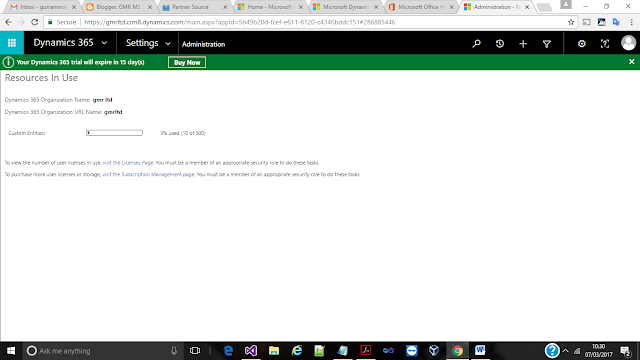Open the Chrome three-dot menu

[x=631, y=22]
